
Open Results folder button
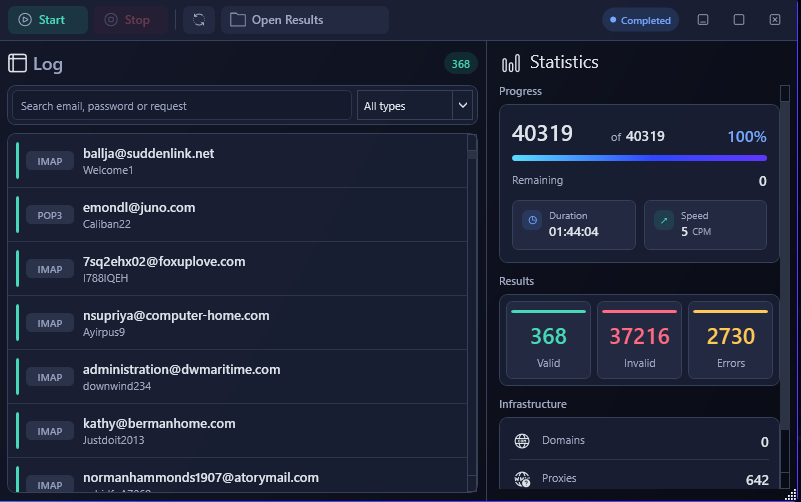[305, 20]
